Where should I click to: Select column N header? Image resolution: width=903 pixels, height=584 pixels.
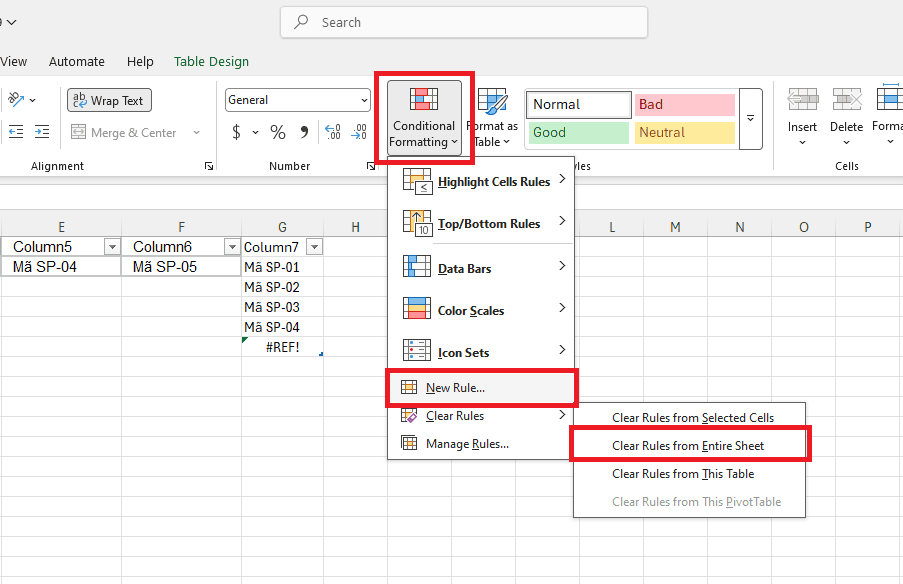pyautogui.click(x=739, y=227)
